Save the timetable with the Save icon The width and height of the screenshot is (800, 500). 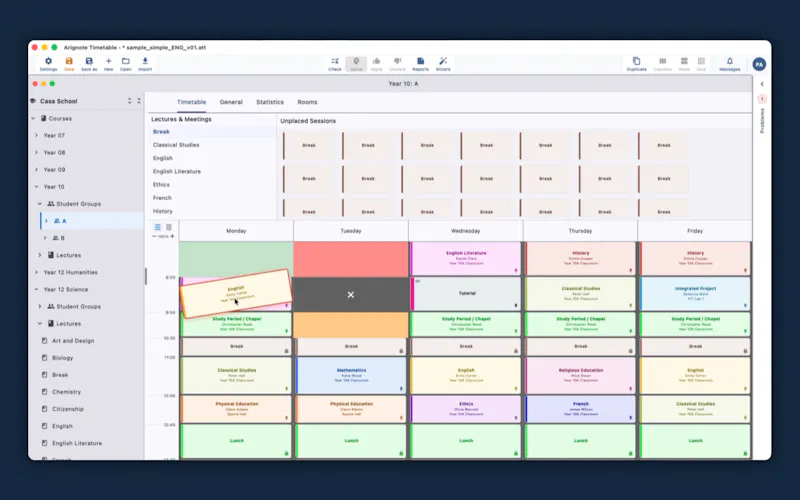pos(69,64)
